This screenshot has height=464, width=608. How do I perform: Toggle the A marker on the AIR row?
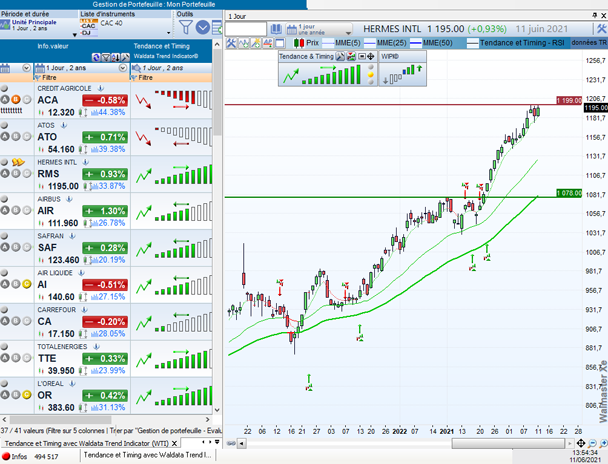[5, 210]
